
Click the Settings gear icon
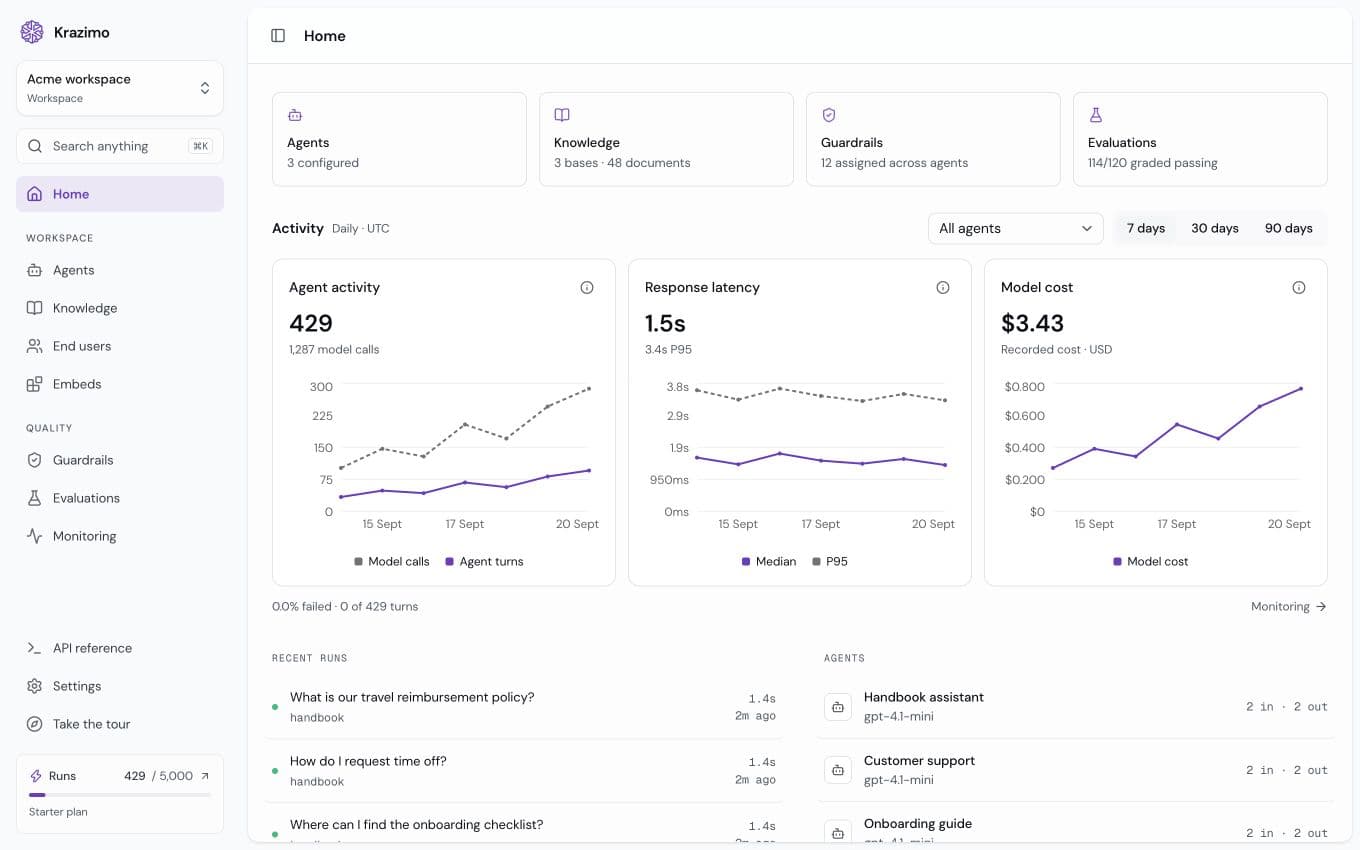pos(35,686)
